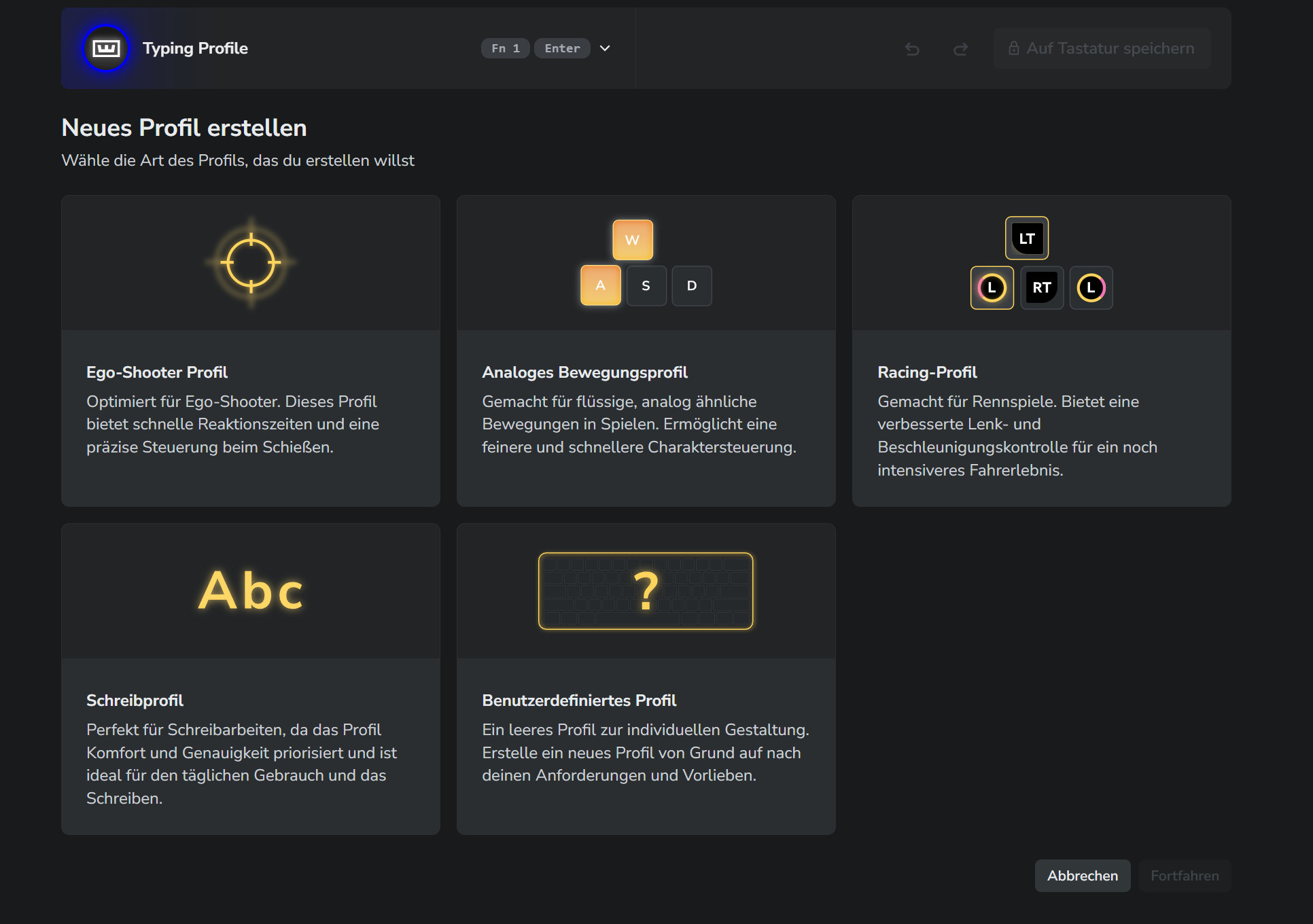
Task: Click the highlighted A key icon
Action: (x=600, y=285)
